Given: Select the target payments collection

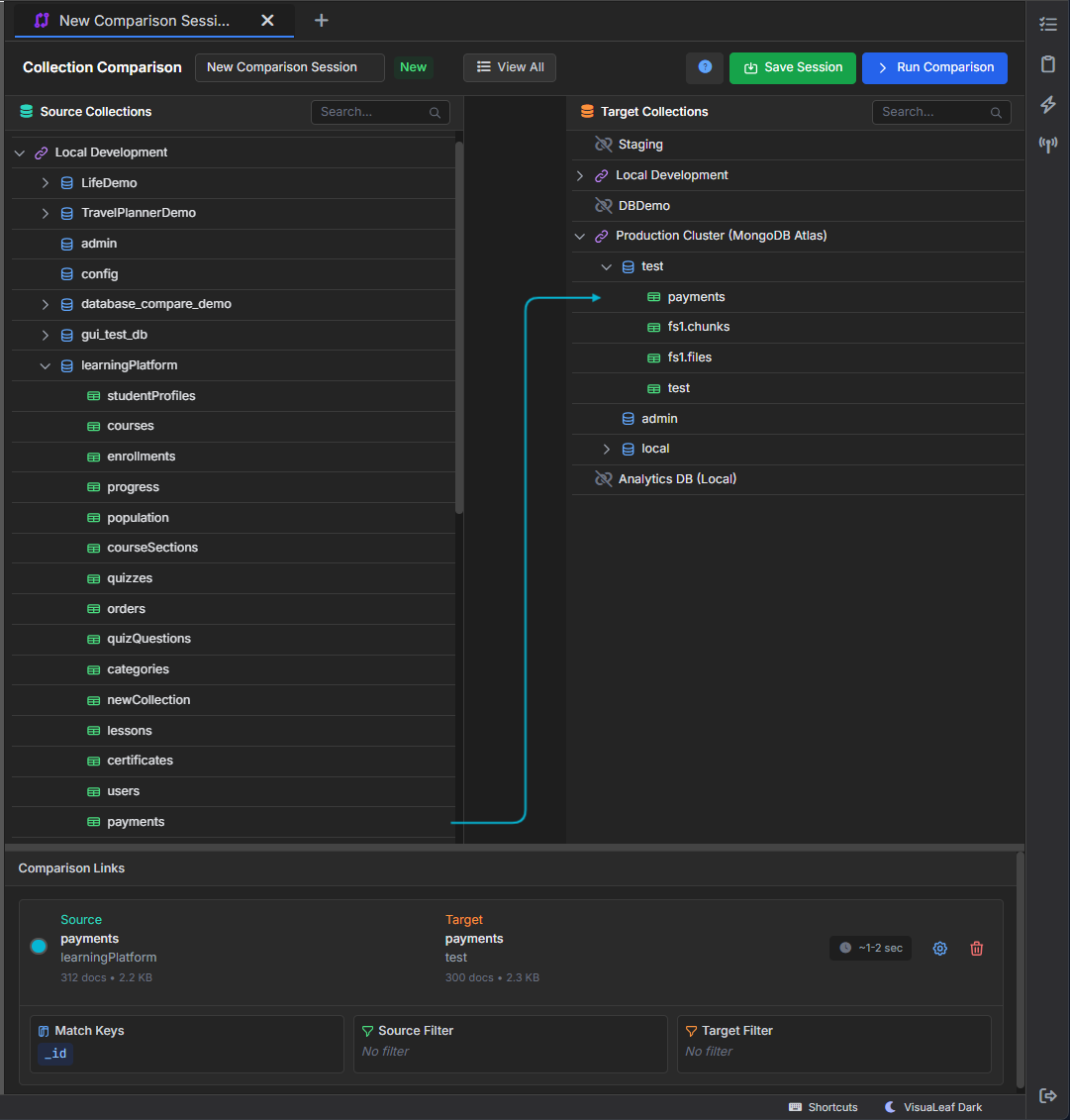Looking at the screenshot, I should (x=798, y=297).
